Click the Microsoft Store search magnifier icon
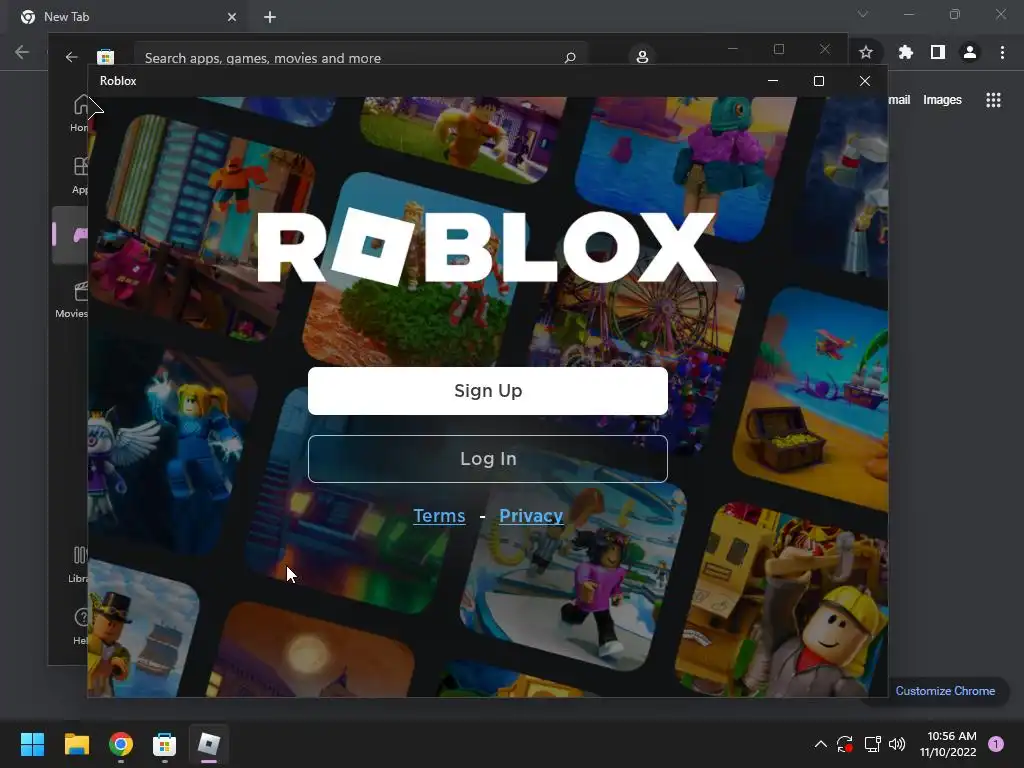The height and width of the screenshot is (768, 1024). 570,57
